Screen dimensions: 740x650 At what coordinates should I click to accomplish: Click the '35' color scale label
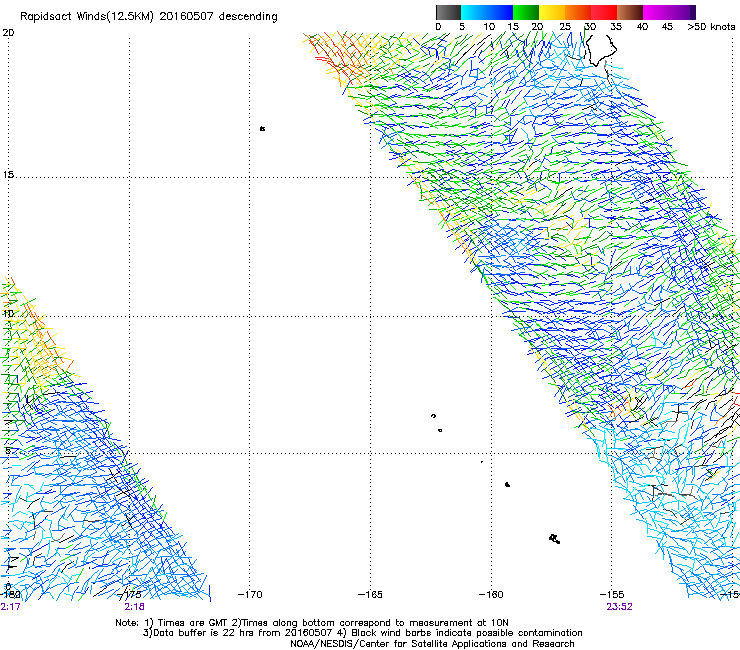(616, 26)
